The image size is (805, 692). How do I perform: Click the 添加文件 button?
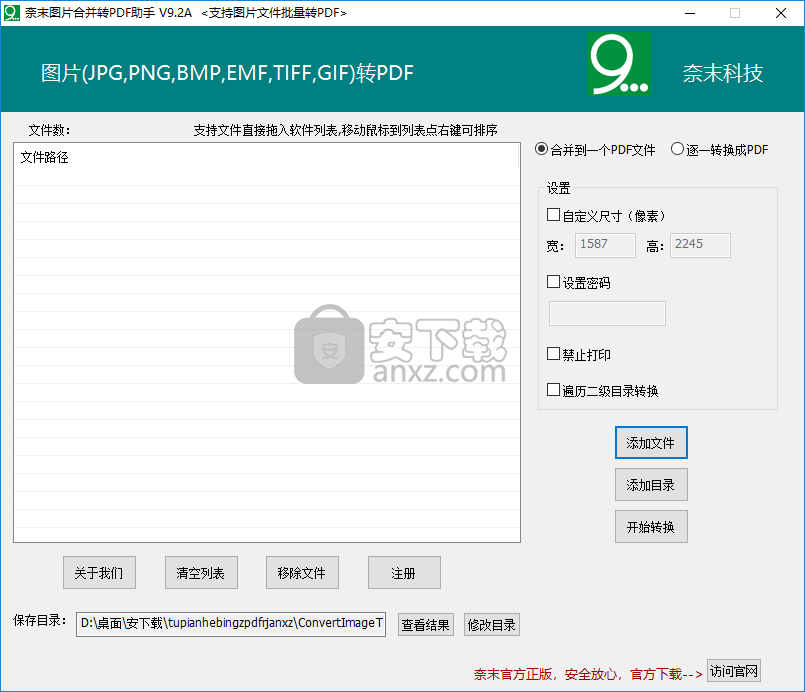[x=651, y=443]
